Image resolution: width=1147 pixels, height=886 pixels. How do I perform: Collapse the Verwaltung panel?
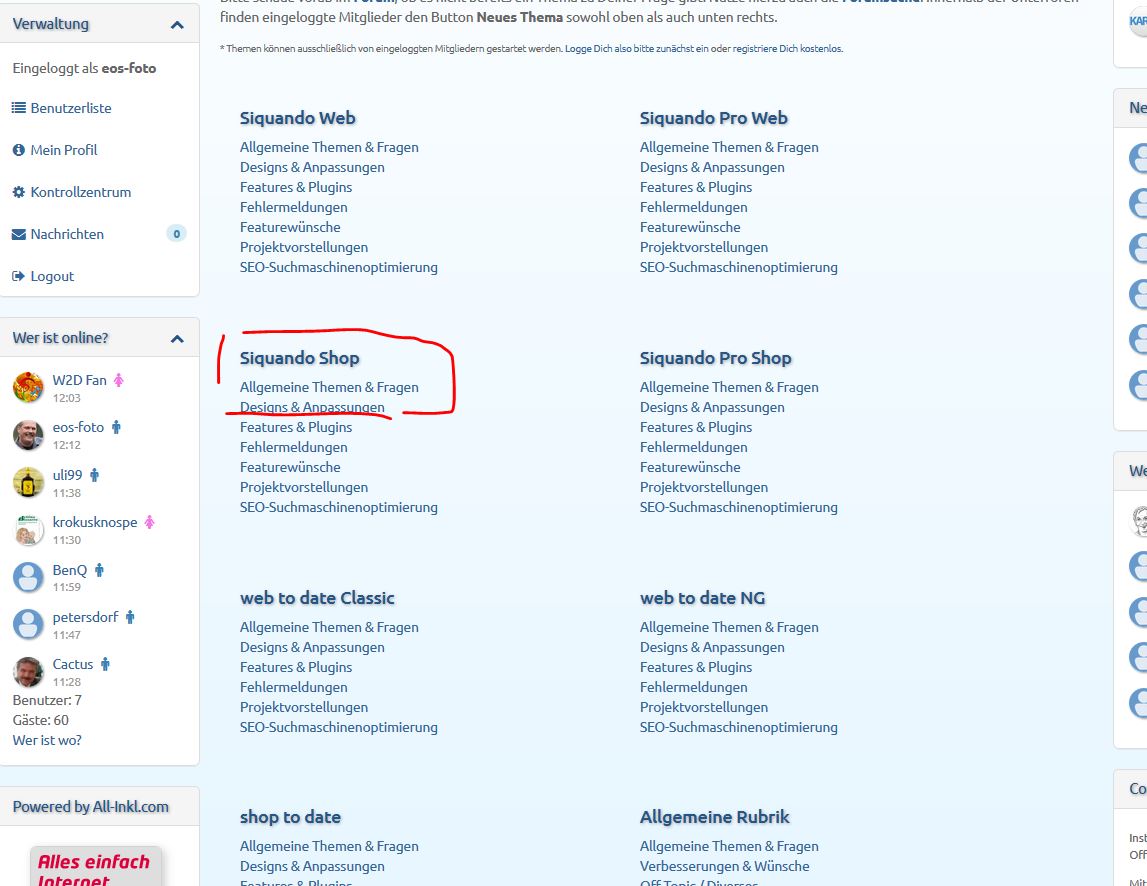pos(177,25)
